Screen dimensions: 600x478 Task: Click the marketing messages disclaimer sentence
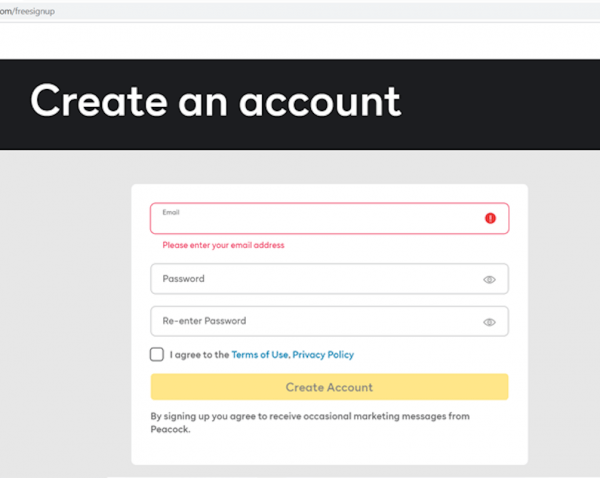point(309,416)
